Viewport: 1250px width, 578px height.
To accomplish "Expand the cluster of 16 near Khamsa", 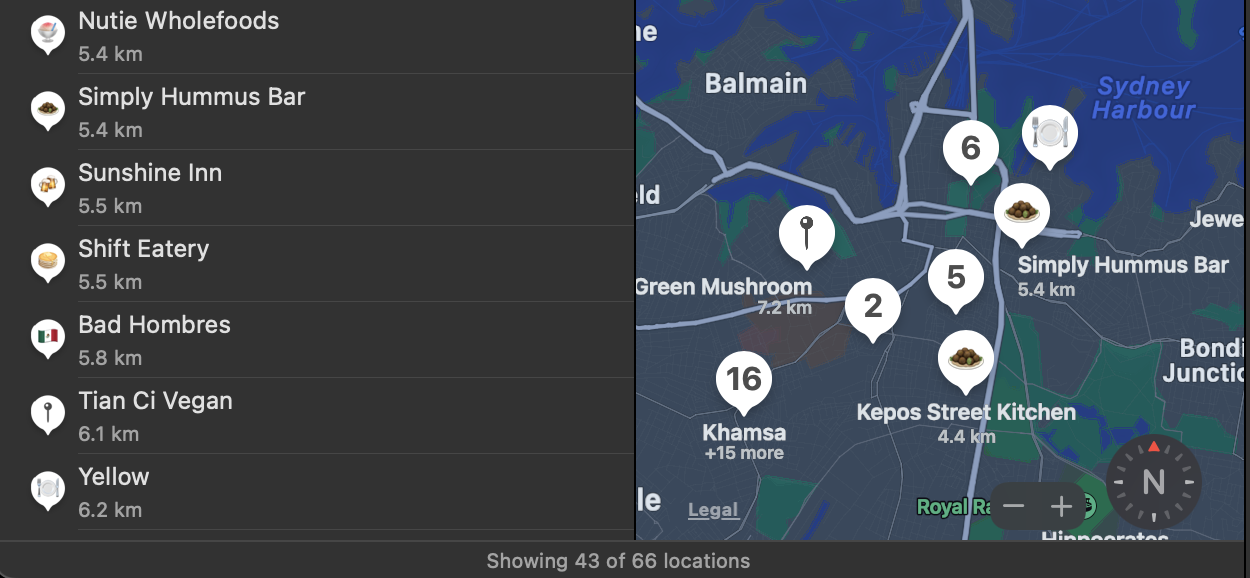I will click(x=744, y=383).
